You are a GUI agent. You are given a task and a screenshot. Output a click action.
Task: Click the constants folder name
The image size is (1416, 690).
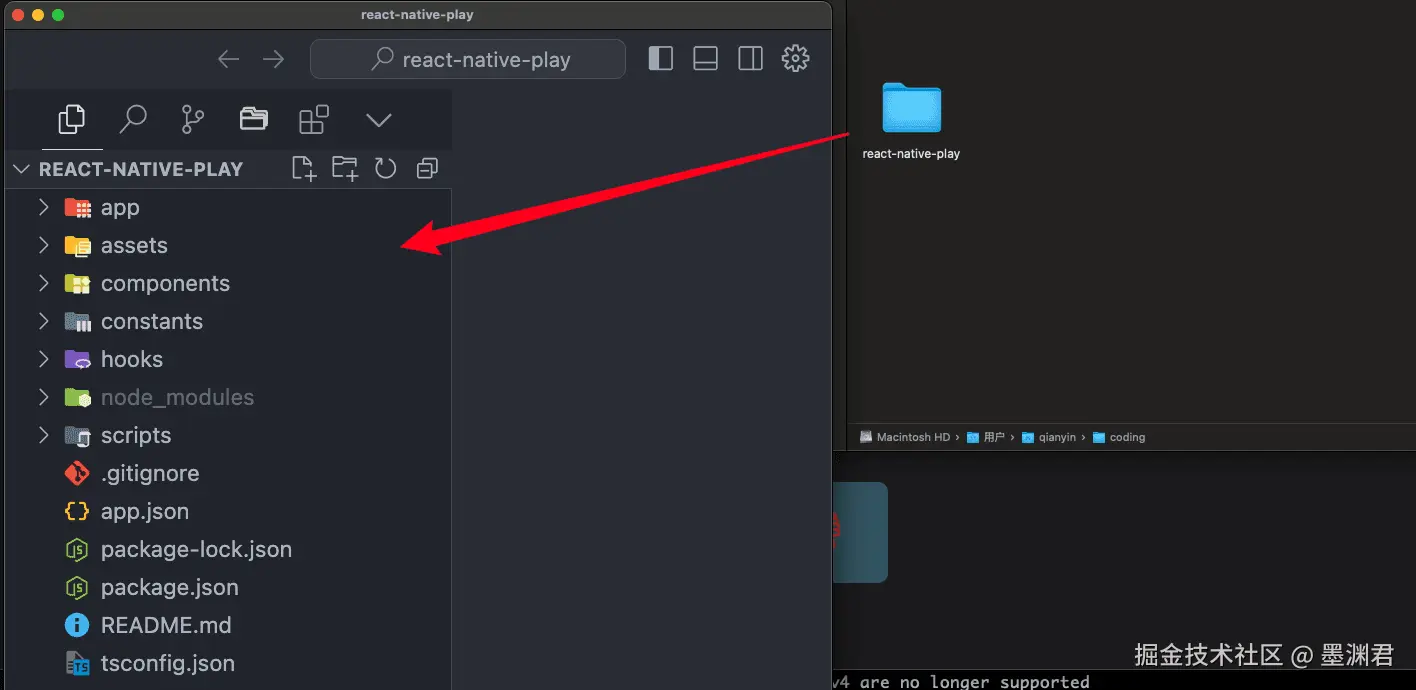pyautogui.click(x=152, y=322)
